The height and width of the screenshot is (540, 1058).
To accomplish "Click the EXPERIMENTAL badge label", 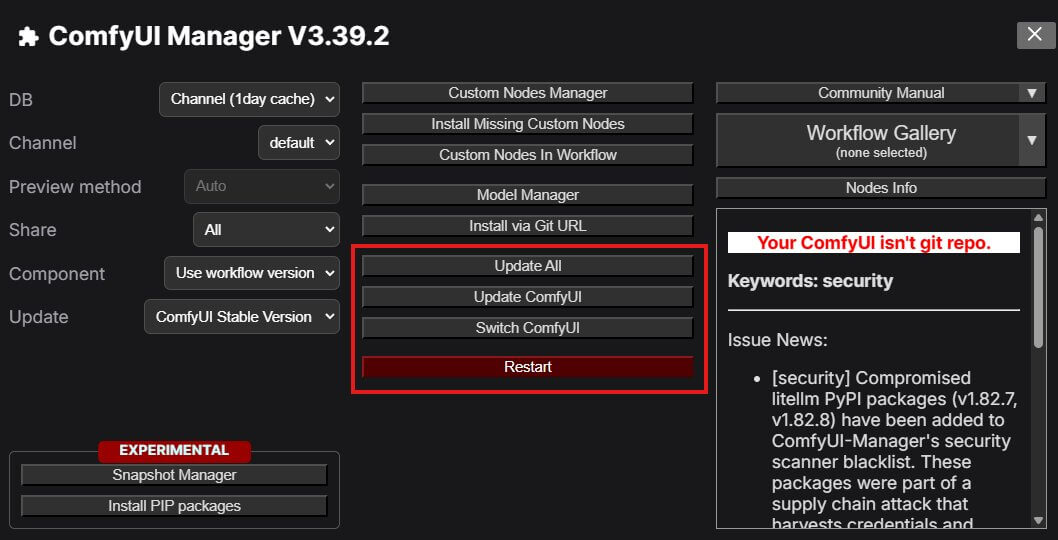I will 174,450.
